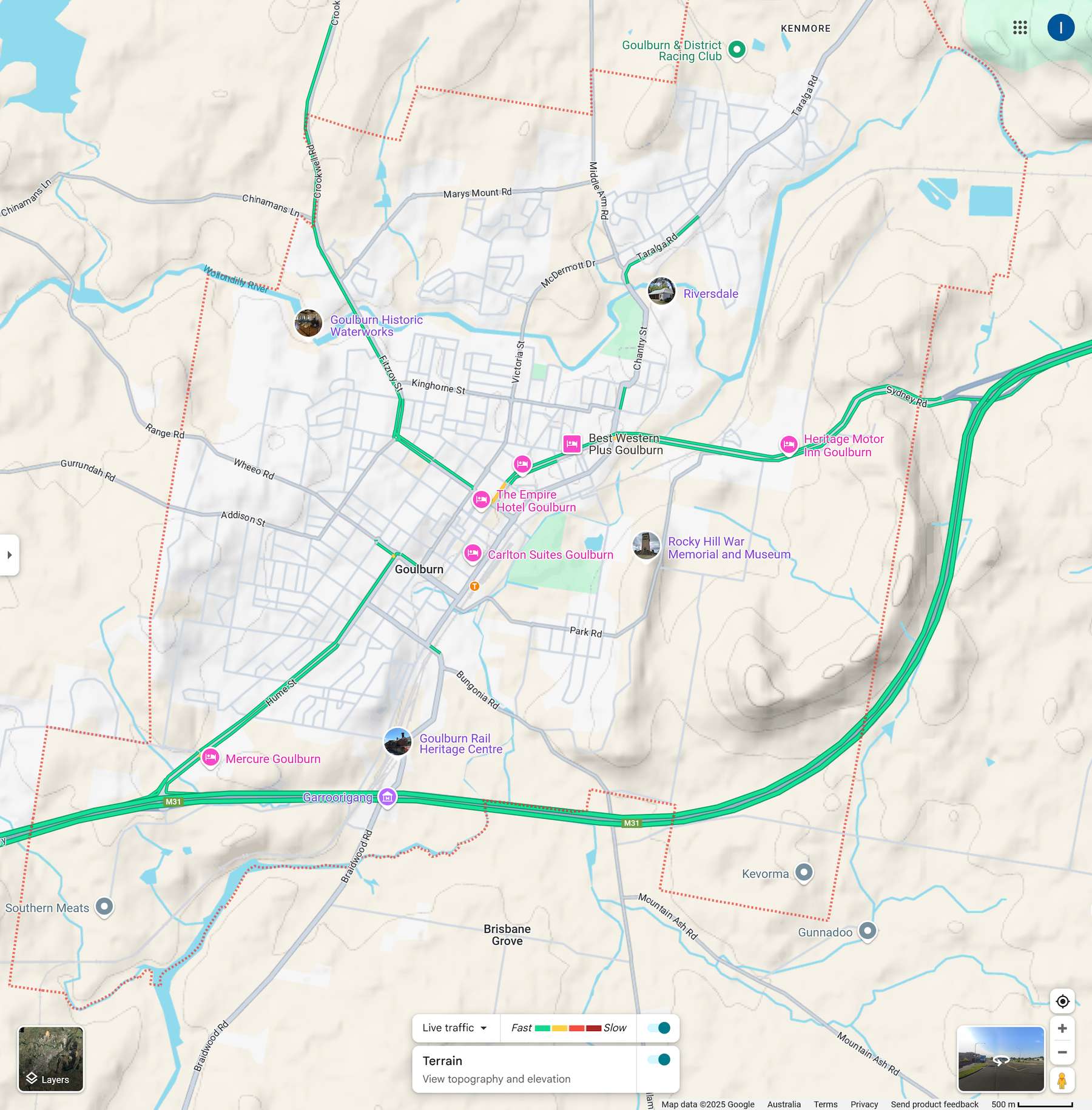Click the Kevorma location pin
Screen dimensions: 1092x1110
[x=804, y=873]
